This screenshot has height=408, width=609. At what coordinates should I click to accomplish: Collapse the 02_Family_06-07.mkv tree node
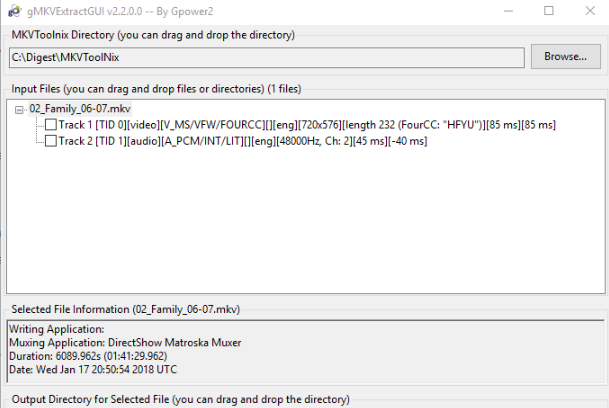19,110
